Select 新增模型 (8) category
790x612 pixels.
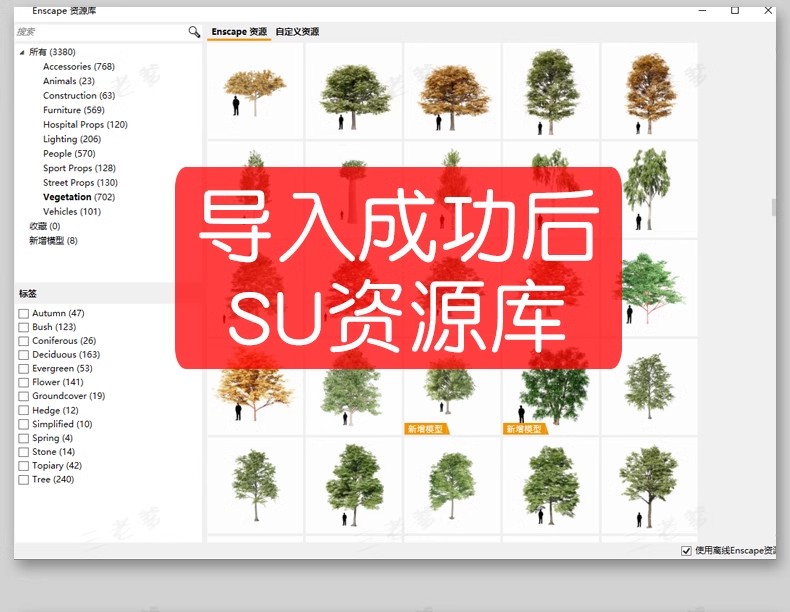point(53,241)
